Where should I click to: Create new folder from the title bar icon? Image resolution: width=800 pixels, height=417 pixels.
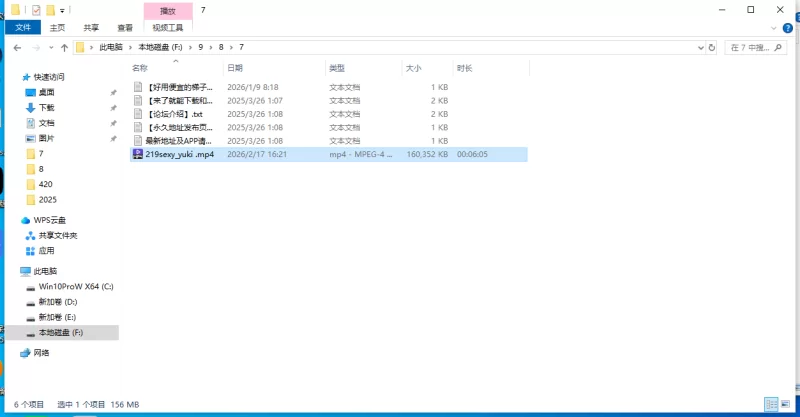50,10
